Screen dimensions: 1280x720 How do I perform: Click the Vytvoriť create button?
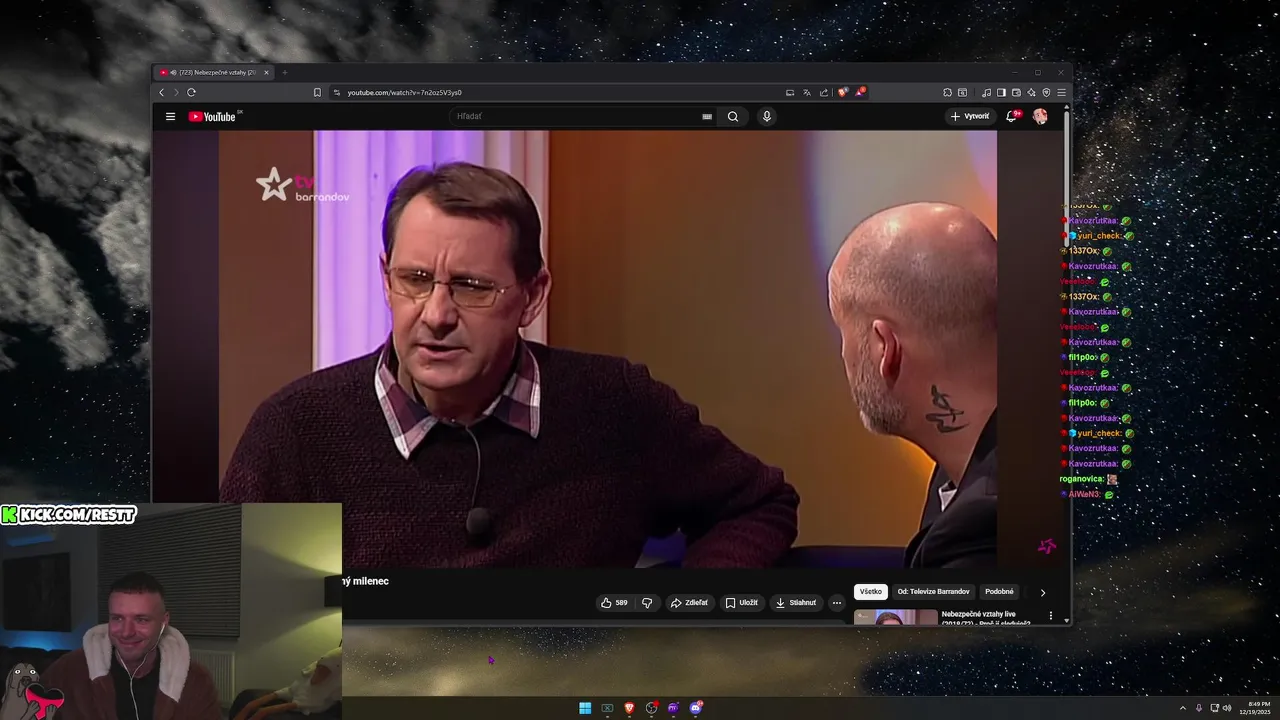click(x=970, y=116)
